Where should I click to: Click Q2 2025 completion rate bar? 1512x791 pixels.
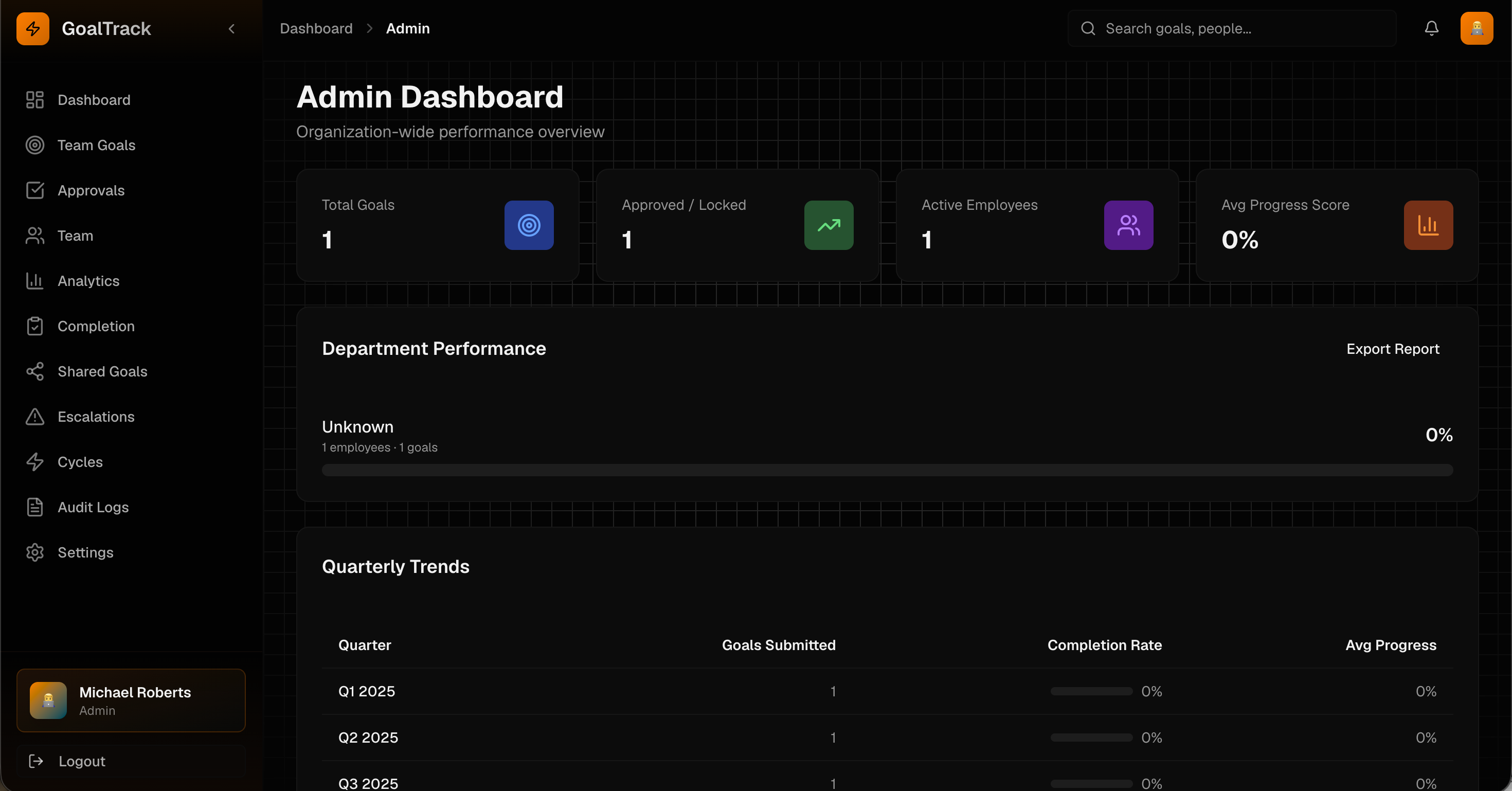tap(1091, 738)
